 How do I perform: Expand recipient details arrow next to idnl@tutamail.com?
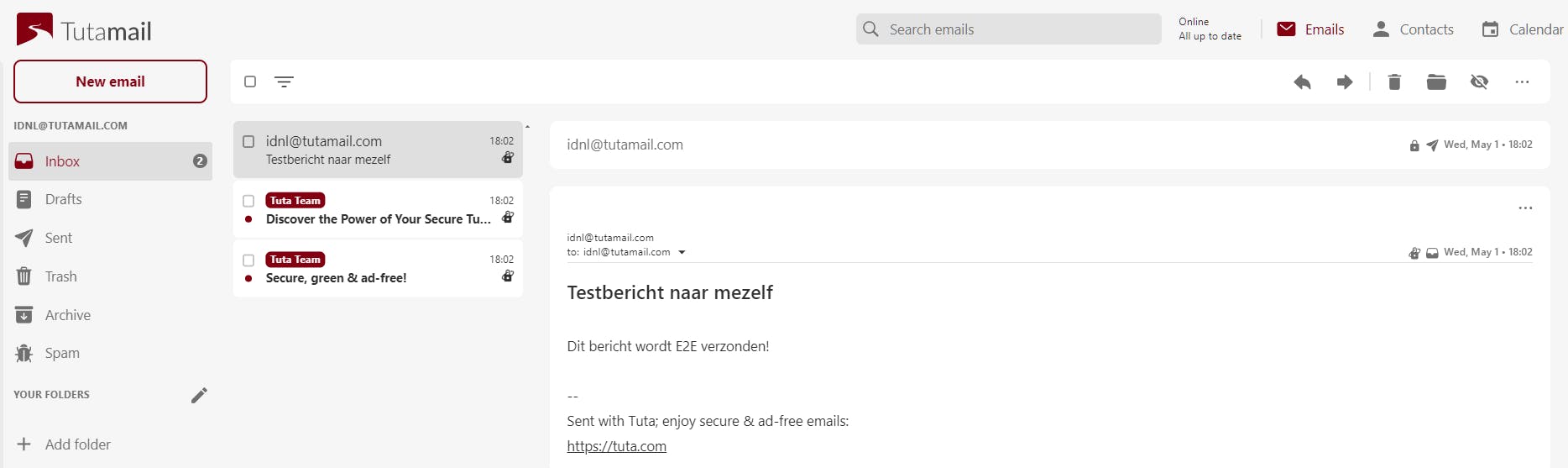tap(682, 252)
